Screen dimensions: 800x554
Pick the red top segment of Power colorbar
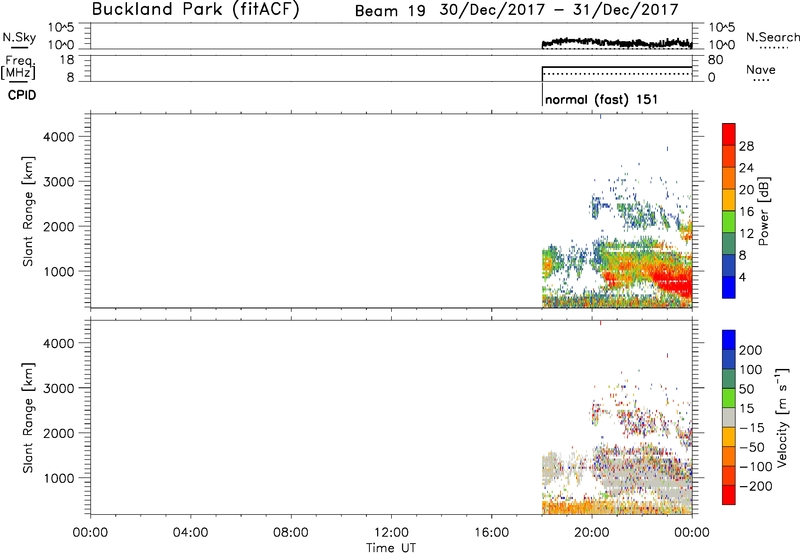click(729, 134)
